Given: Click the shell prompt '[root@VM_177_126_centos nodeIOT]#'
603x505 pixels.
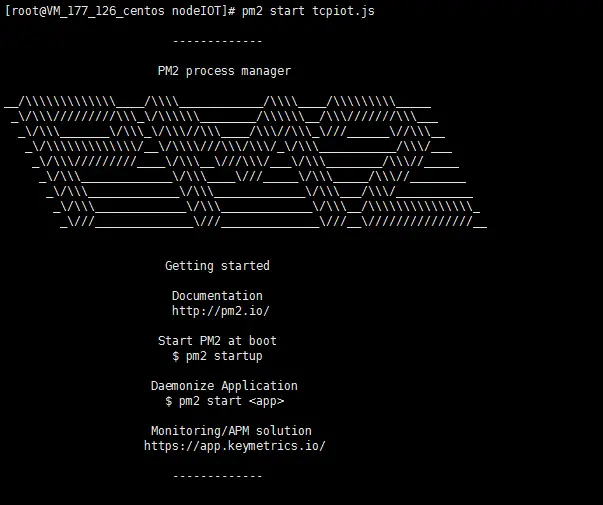Looking at the screenshot, I should pyautogui.click(x=120, y=11).
